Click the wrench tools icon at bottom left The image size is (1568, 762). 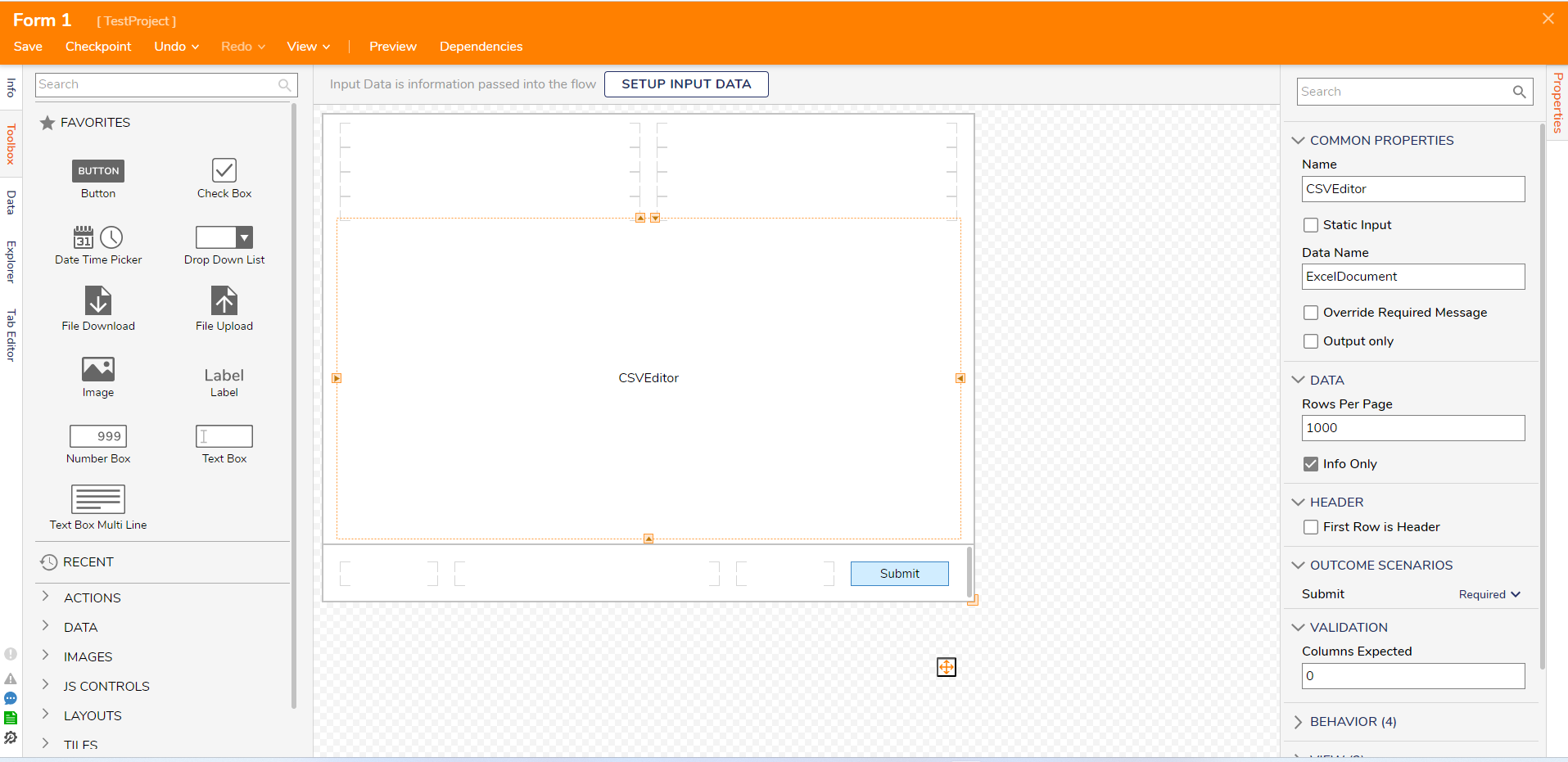point(11,737)
